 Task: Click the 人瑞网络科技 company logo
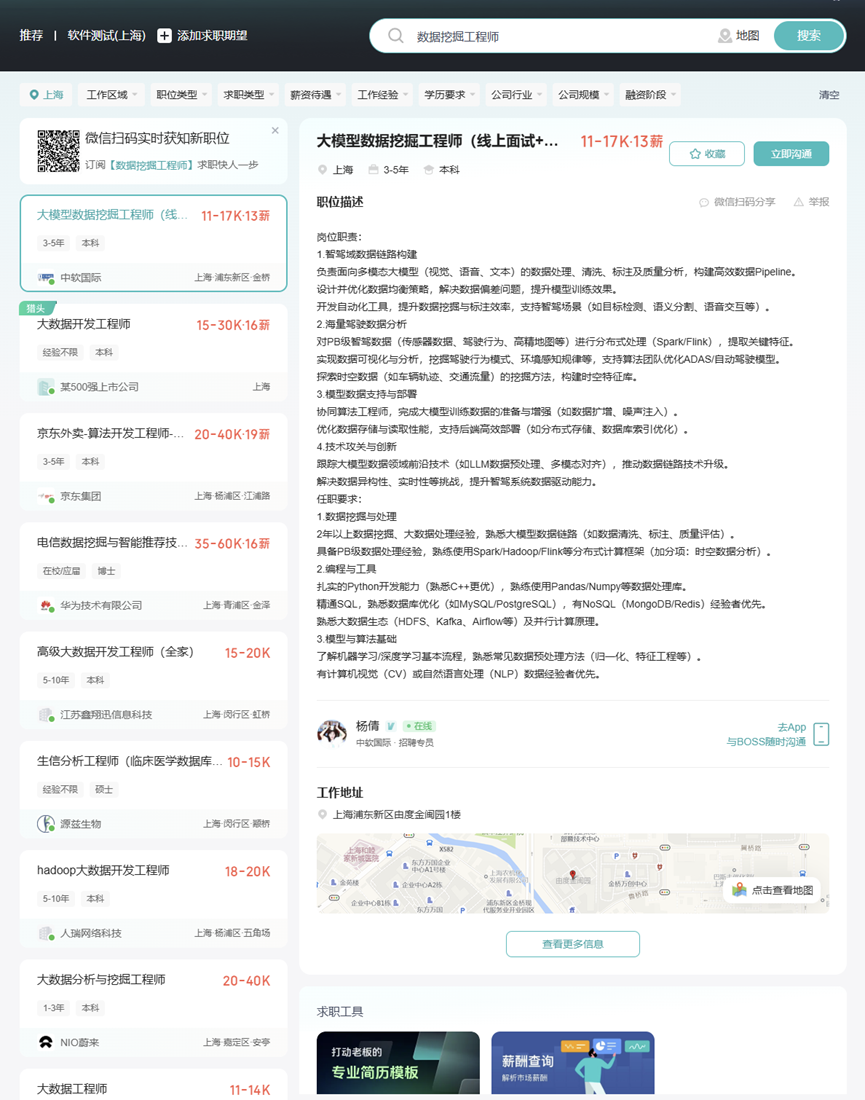pos(46,933)
